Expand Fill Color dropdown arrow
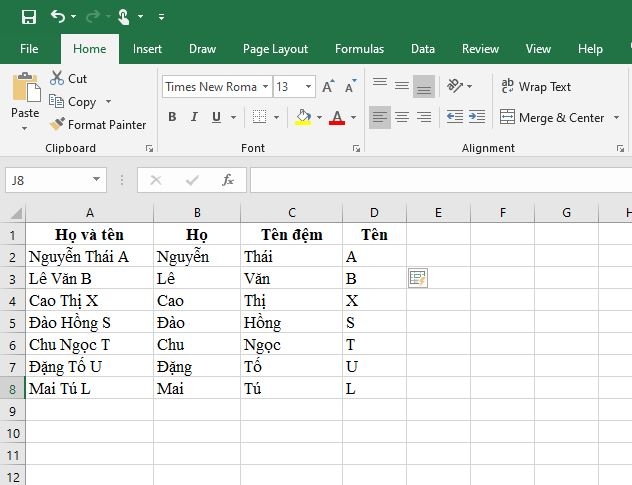The image size is (632, 485). (x=319, y=117)
